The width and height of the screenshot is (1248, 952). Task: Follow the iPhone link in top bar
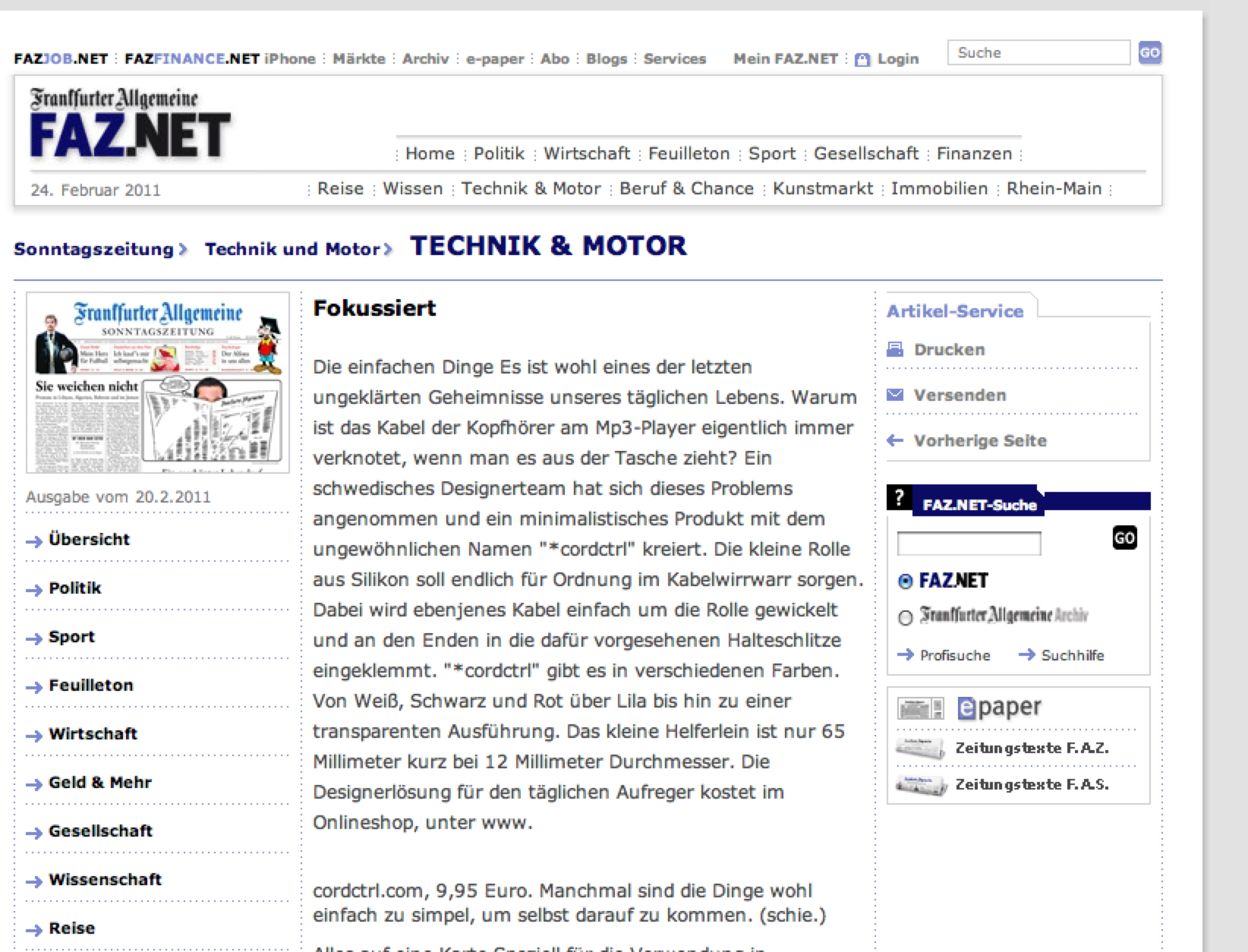coord(290,58)
